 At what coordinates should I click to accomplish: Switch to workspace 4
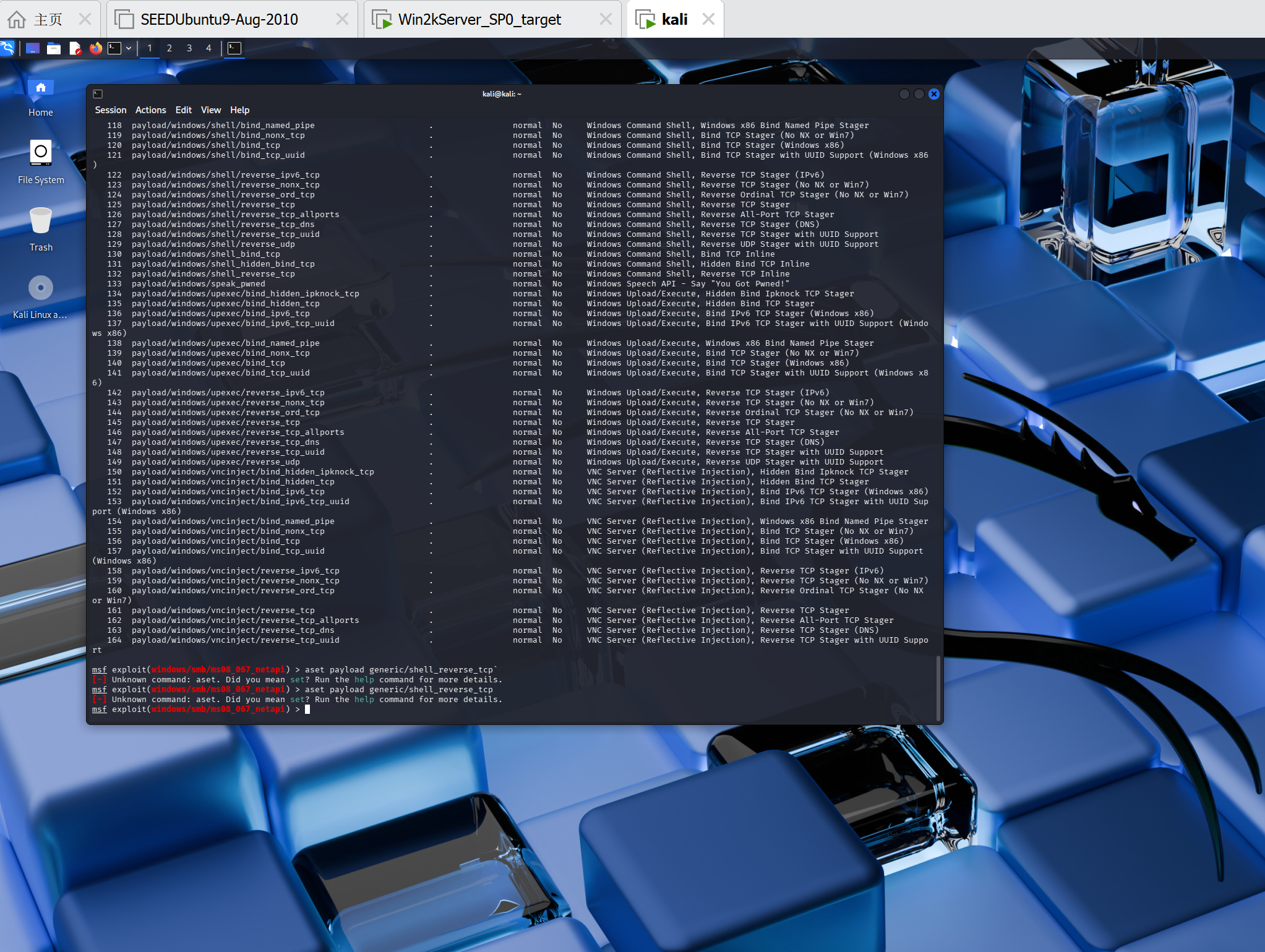pos(209,48)
